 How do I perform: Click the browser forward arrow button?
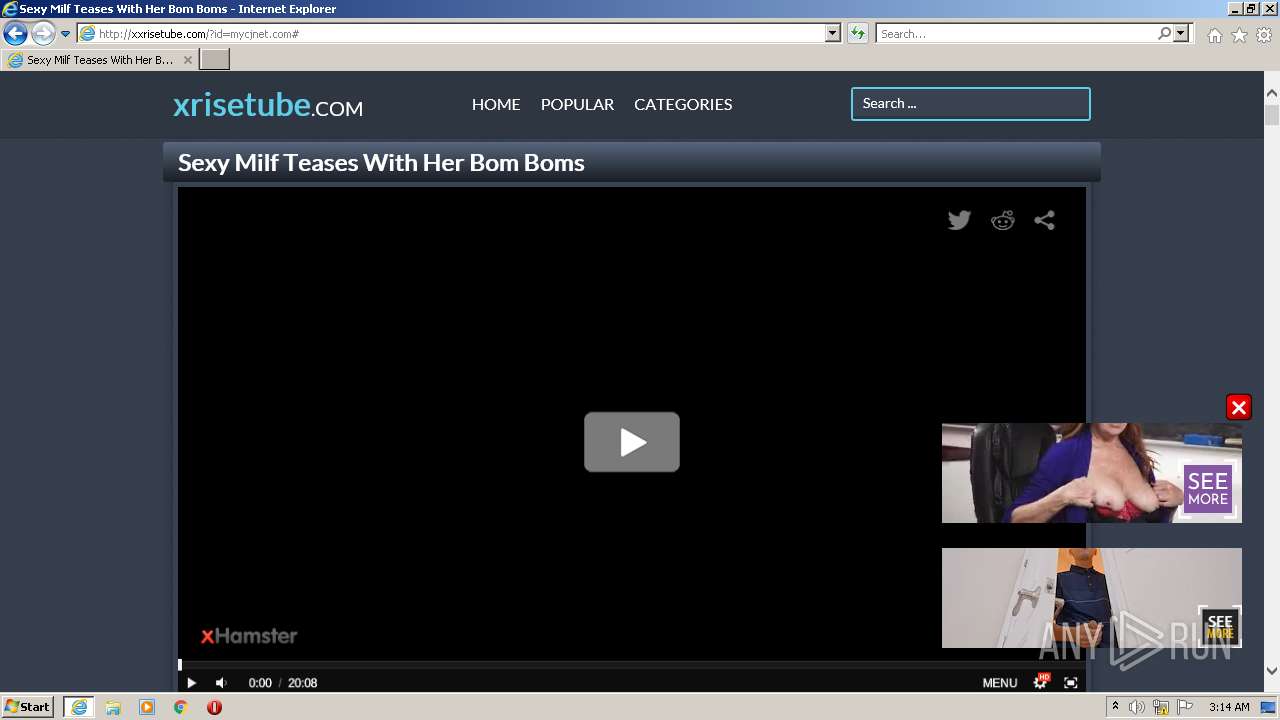[x=43, y=34]
